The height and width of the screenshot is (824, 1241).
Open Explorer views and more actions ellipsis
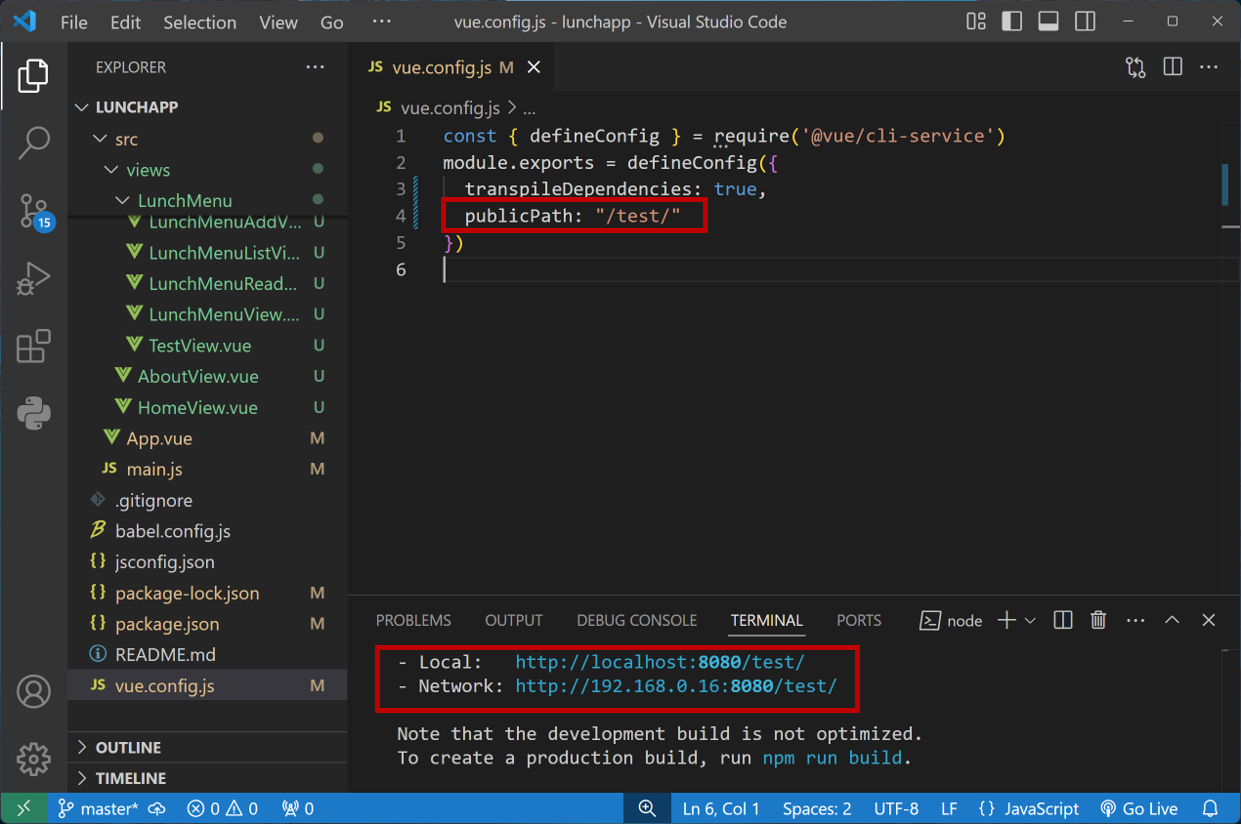315,67
